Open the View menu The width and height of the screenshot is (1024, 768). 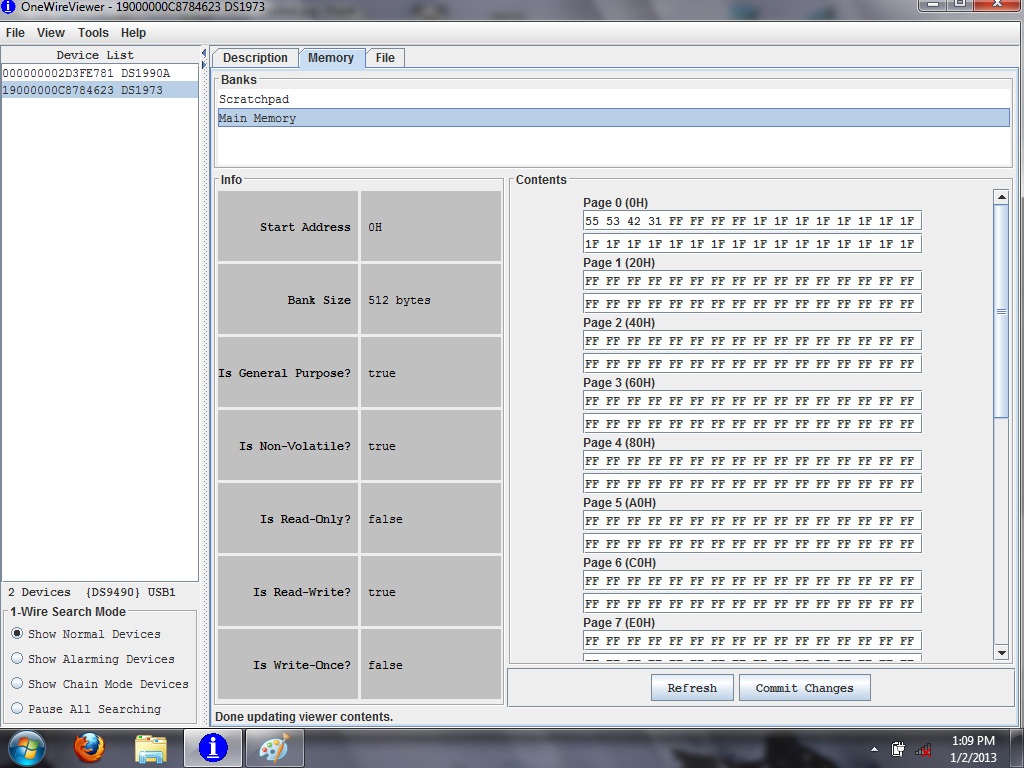point(50,33)
